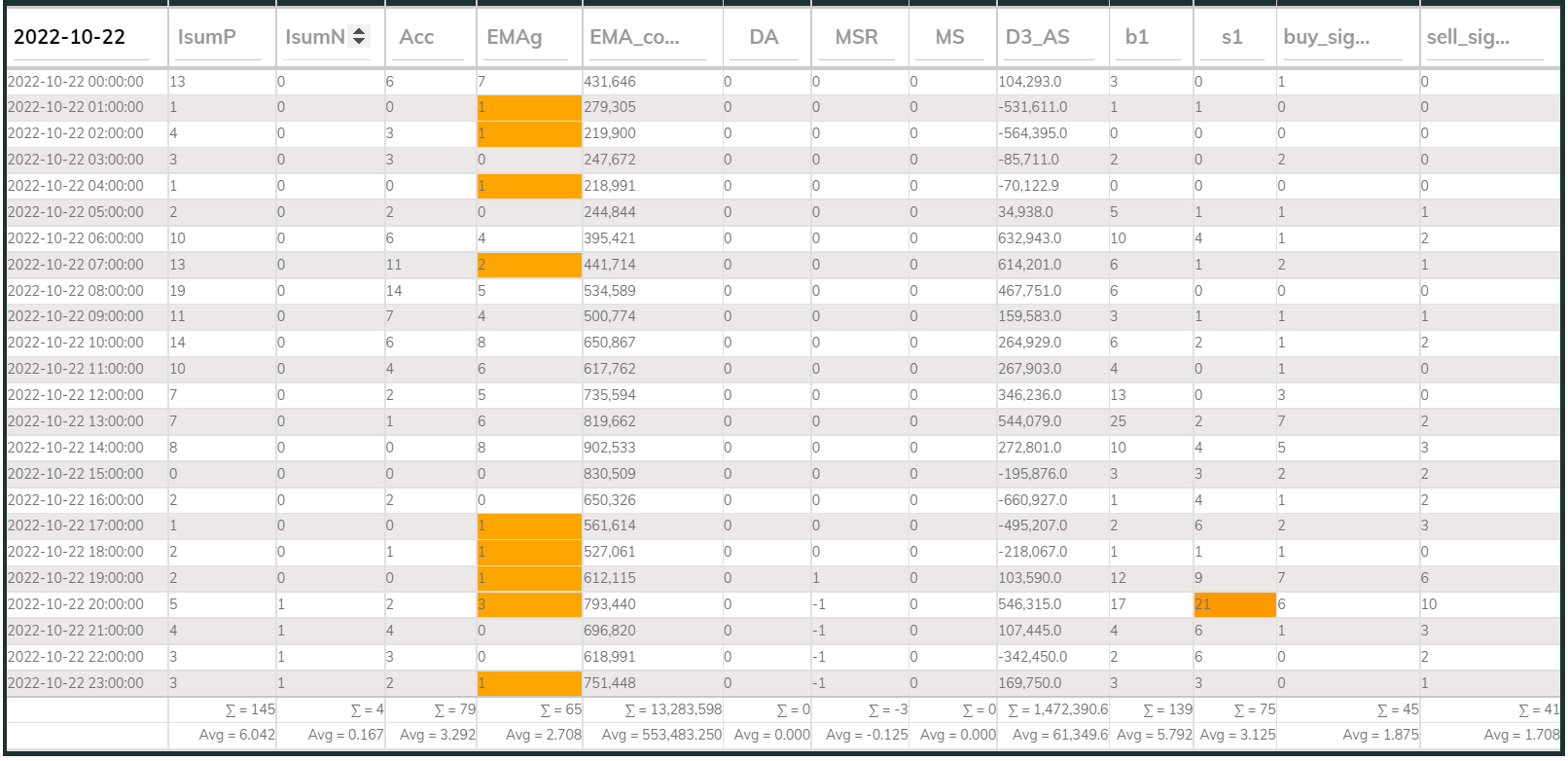Image resolution: width=1568 pixels, height=761 pixels.
Task: Select the D3_AS cell showing -660,927.0
Action: [x=1033, y=500]
